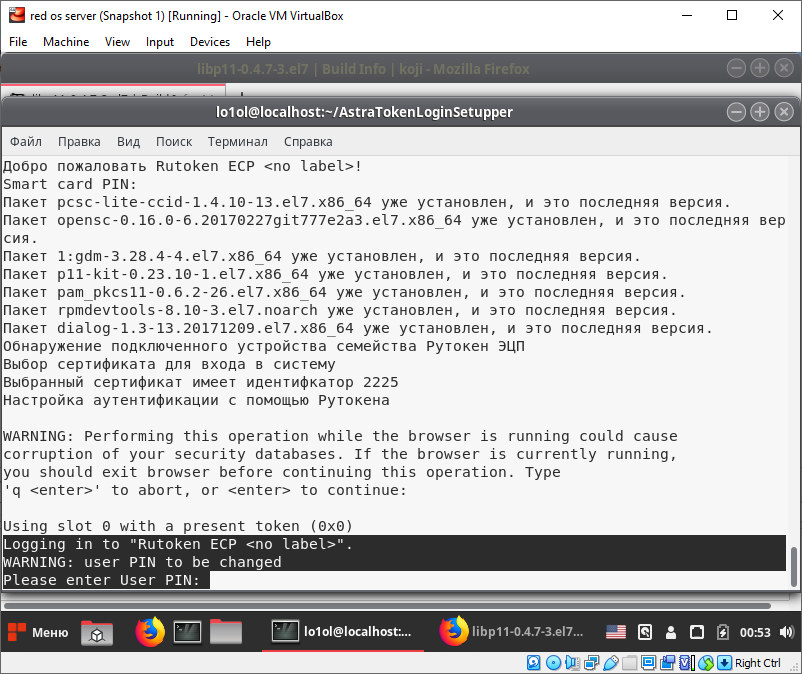Switch to lo1ol@localhost terminal taskbar entry
The image size is (802, 674).
[x=343, y=632]
